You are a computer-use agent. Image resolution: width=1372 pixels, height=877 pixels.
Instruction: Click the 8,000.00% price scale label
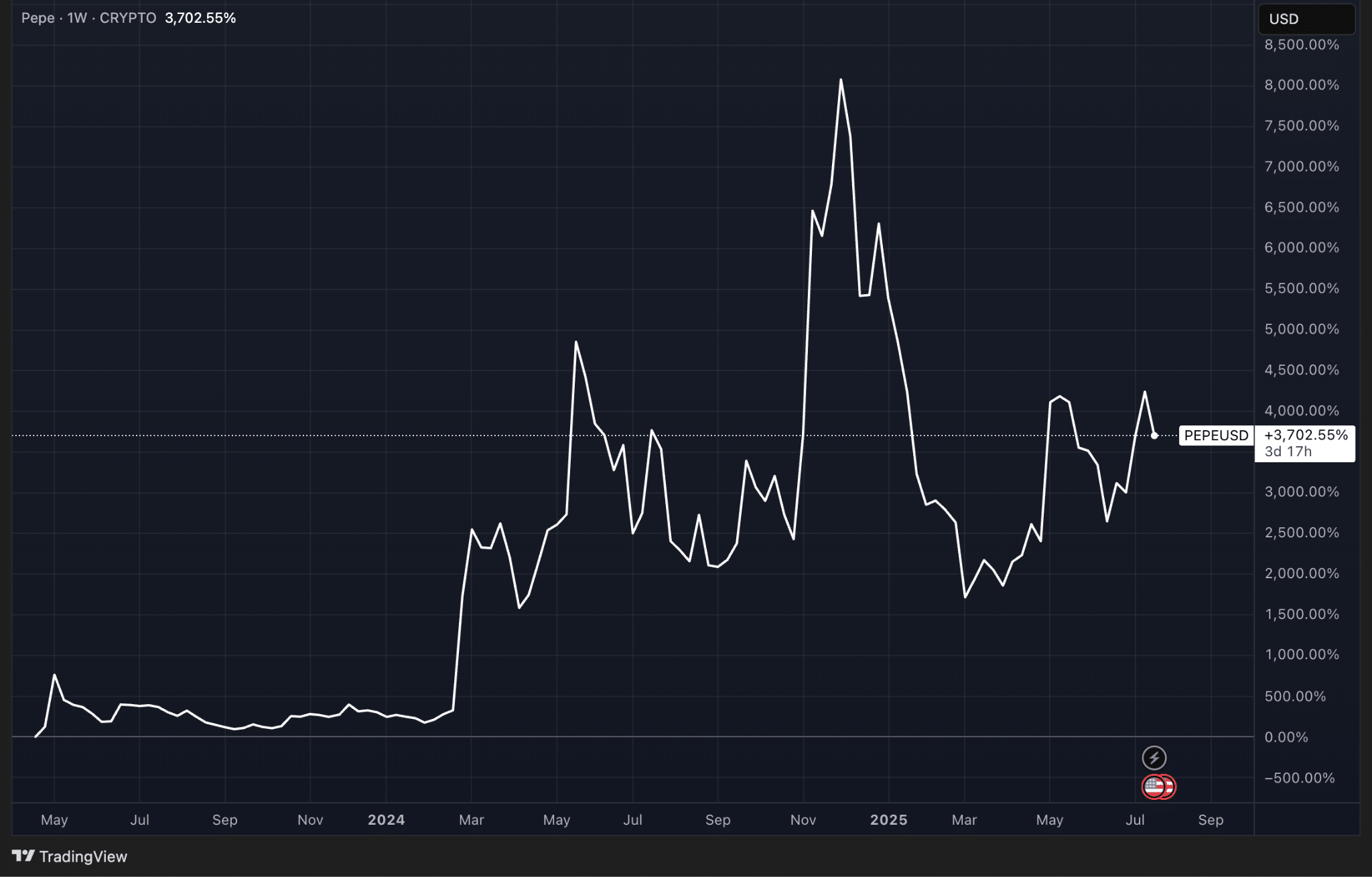(x=1302, y=85)
